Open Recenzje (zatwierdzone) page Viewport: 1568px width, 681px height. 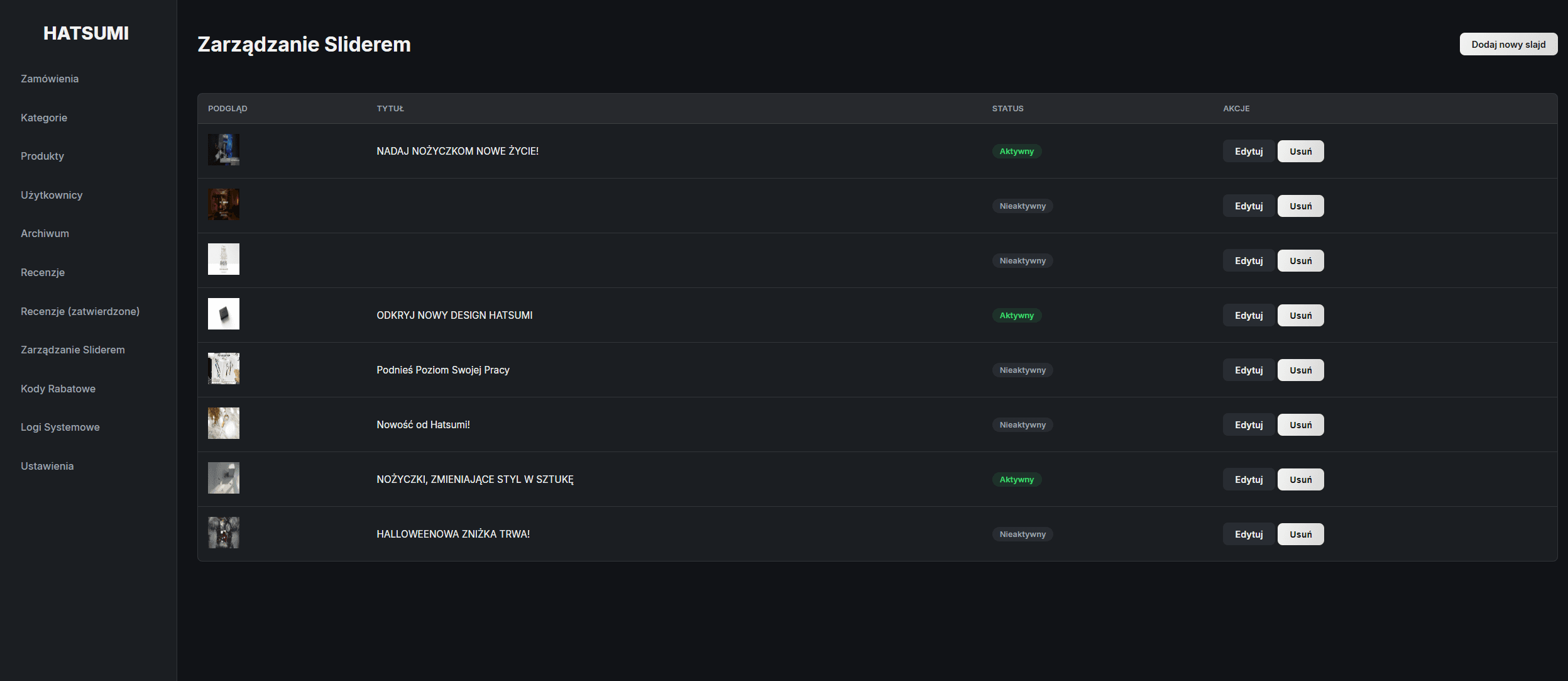click(80, 311)
